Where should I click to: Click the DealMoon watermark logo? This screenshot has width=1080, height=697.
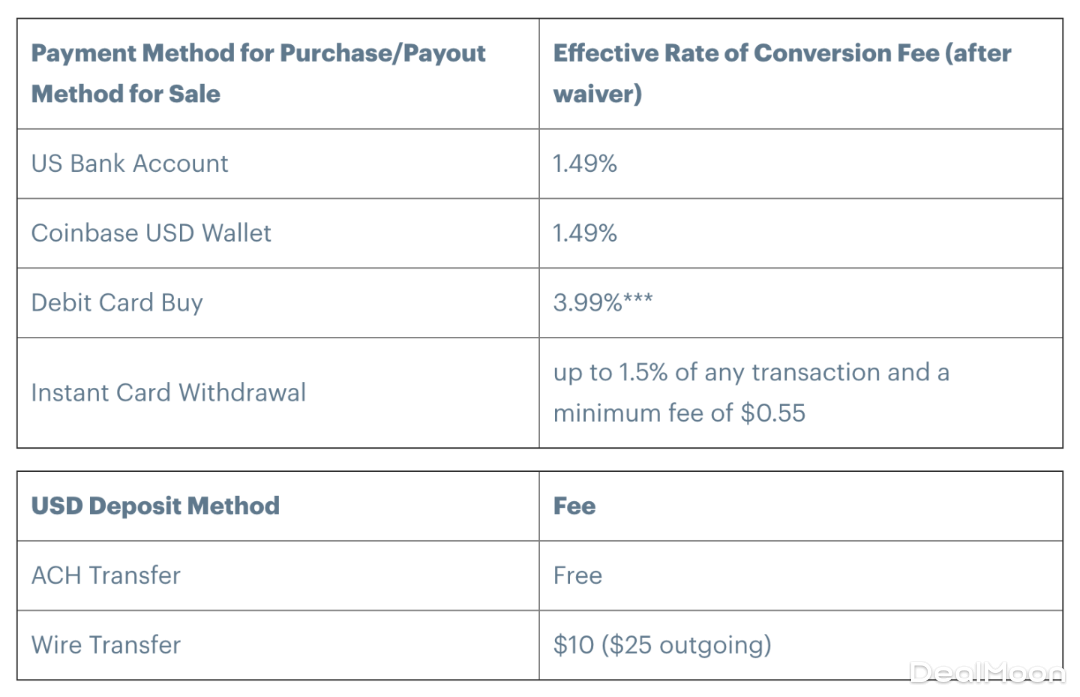tap(985, 673)
